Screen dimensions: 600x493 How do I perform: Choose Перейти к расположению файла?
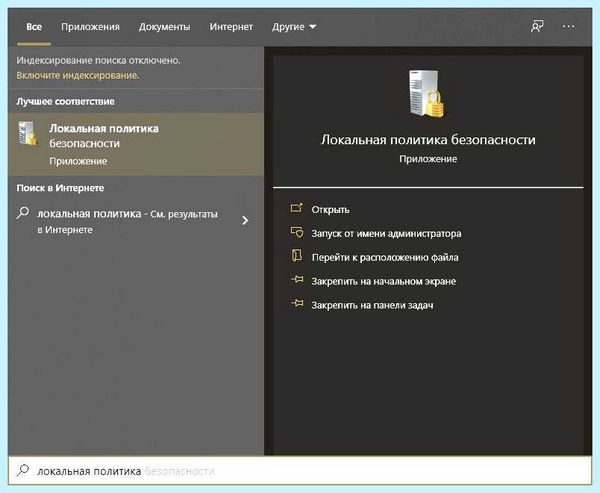coord(385,258)
